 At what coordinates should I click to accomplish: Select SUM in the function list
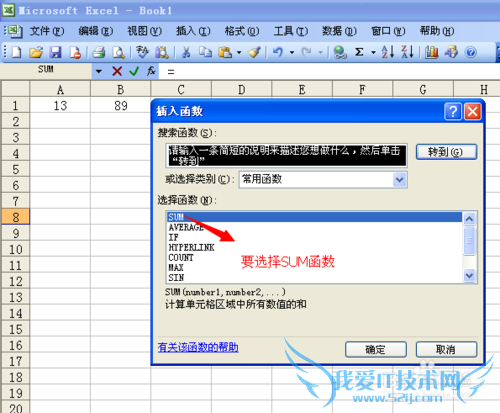click(x=314, y=217)
